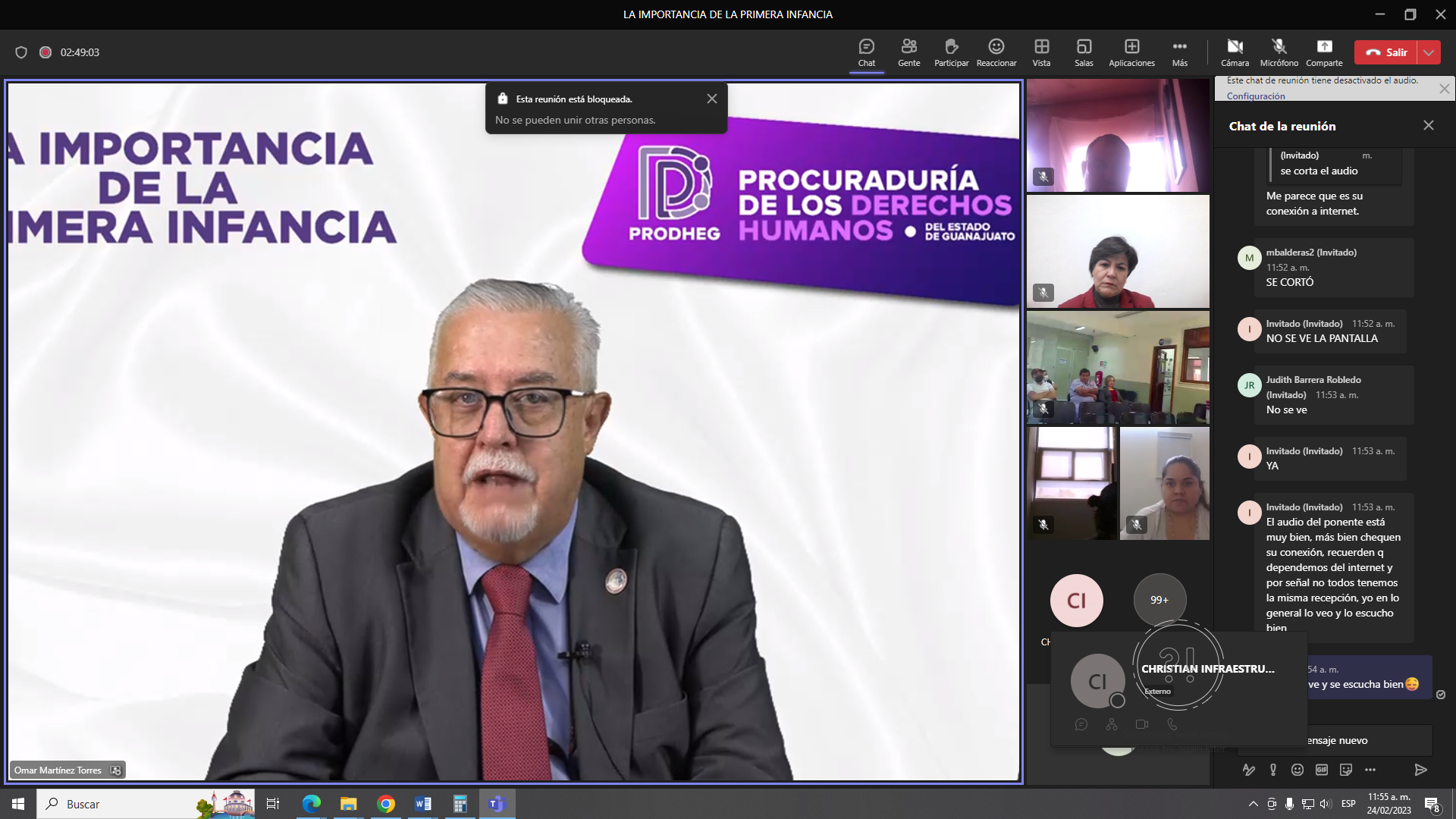Viewport: 1456px width, 819px height.
Task: Dismiss the 'Esta reunión está bloqueada' notification
Action: (711, 99)
